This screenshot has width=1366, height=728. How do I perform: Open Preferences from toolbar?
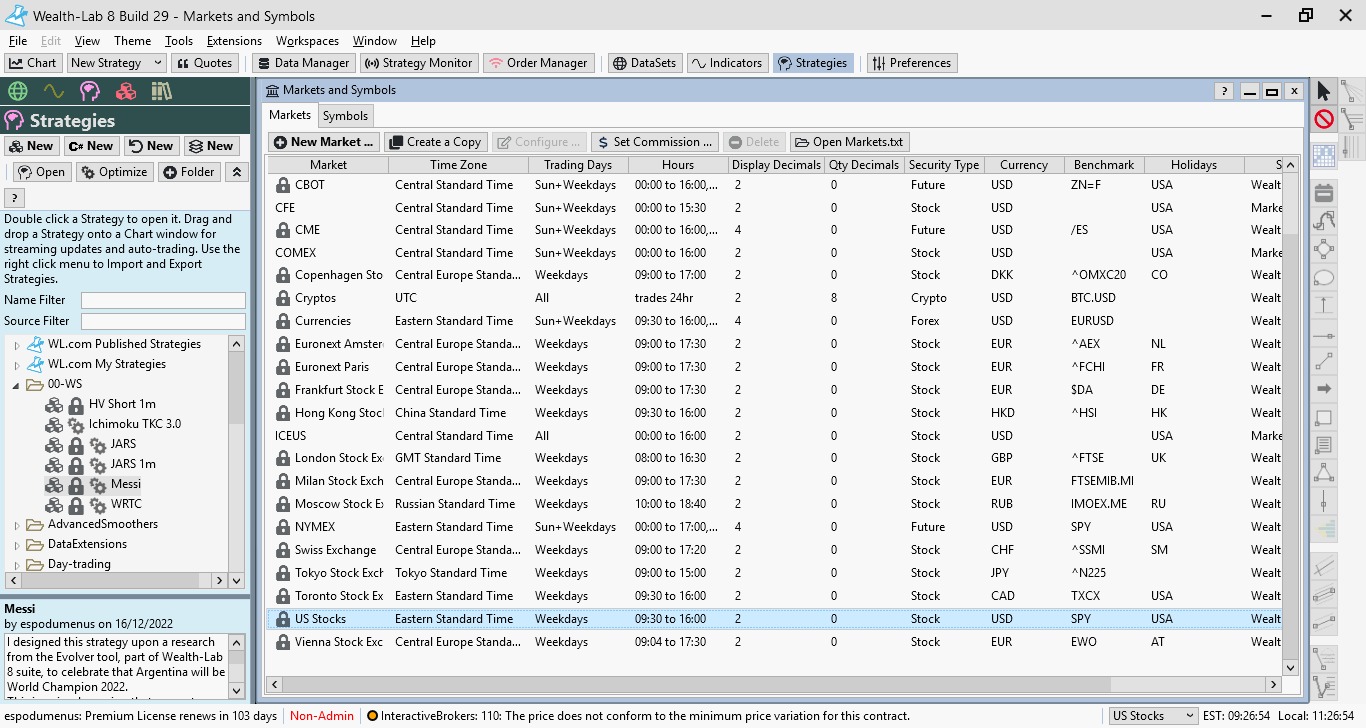(911, 63)
